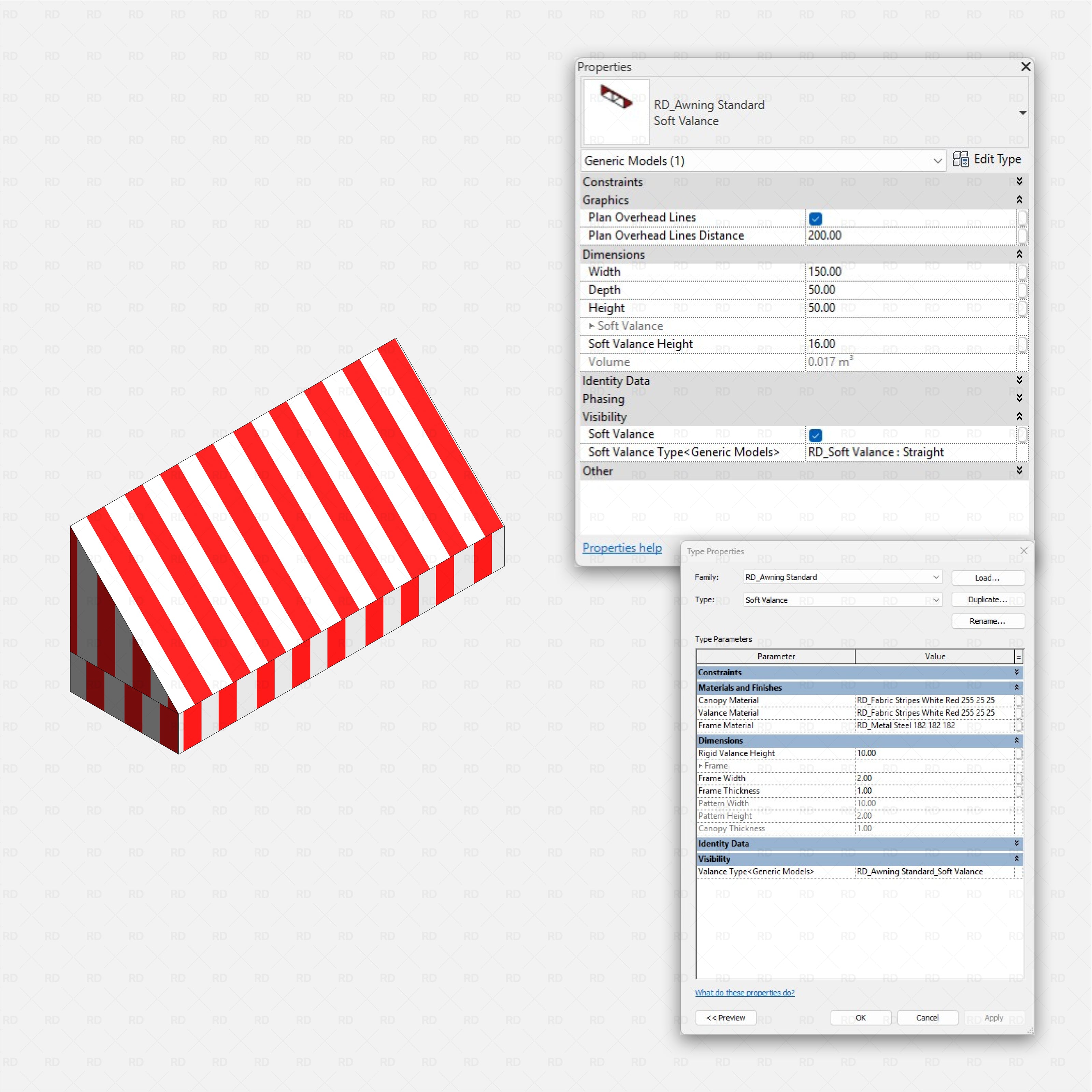Expand Identity Data group in Type Properties

click(x=1016, y=843)
